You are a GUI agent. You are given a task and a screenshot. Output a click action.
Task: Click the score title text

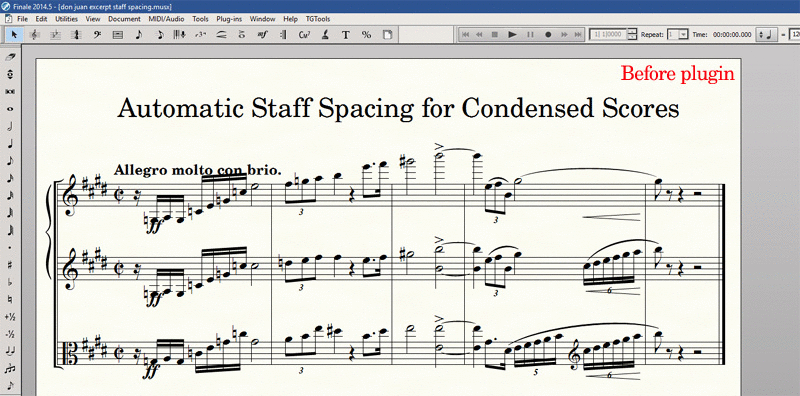398,108
